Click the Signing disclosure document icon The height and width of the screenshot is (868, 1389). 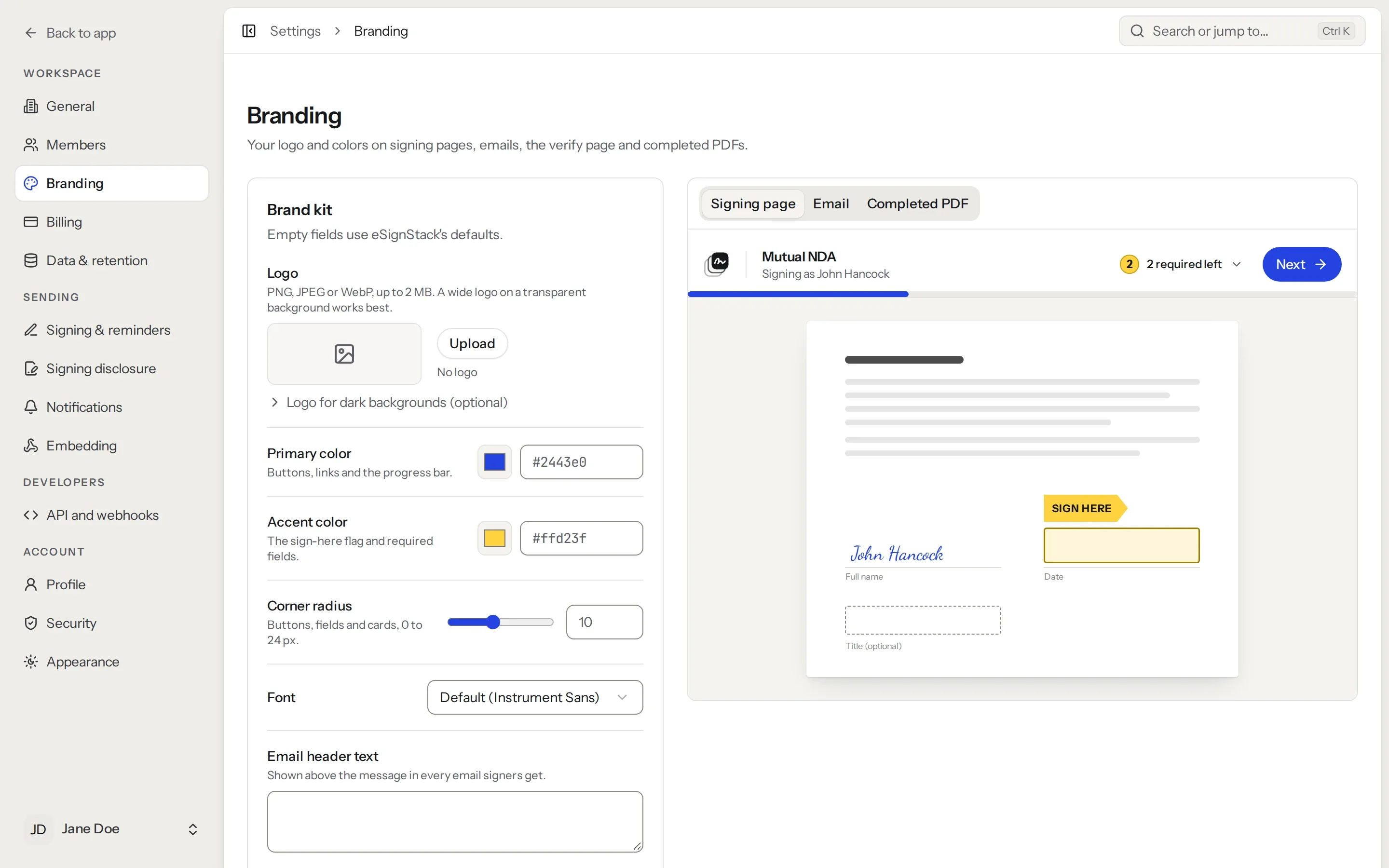pos(30,368)
